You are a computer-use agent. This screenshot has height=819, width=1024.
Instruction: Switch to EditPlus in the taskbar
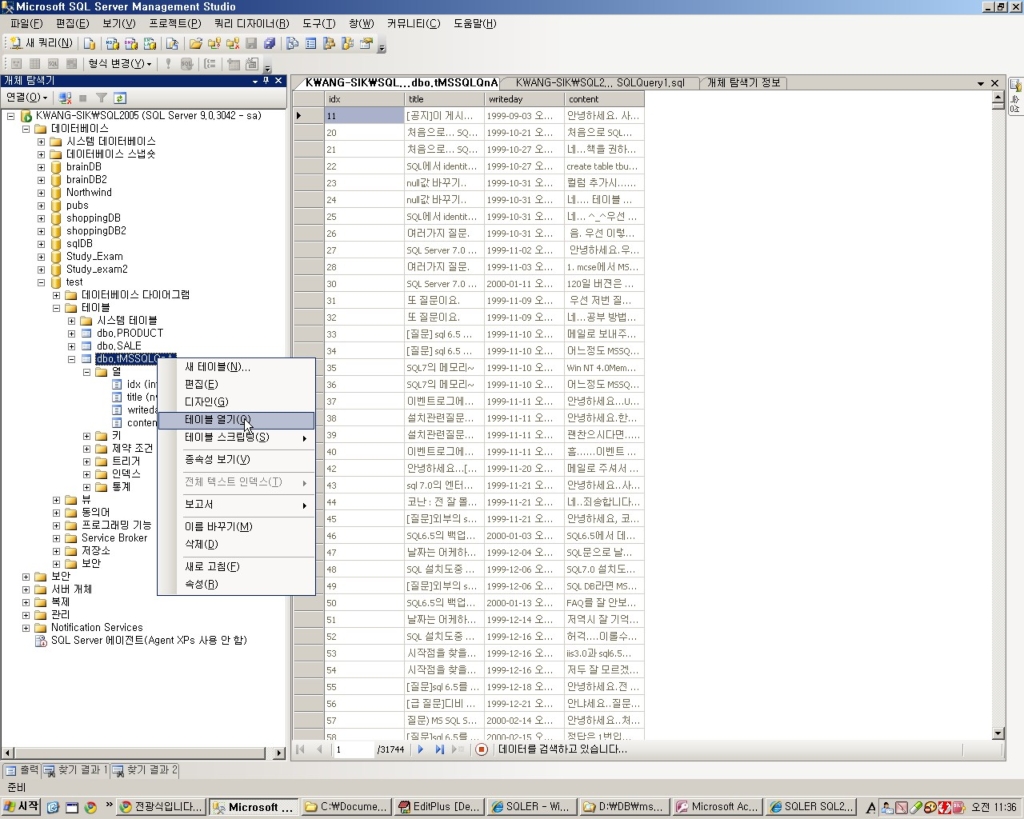click(x=440, y=807)
